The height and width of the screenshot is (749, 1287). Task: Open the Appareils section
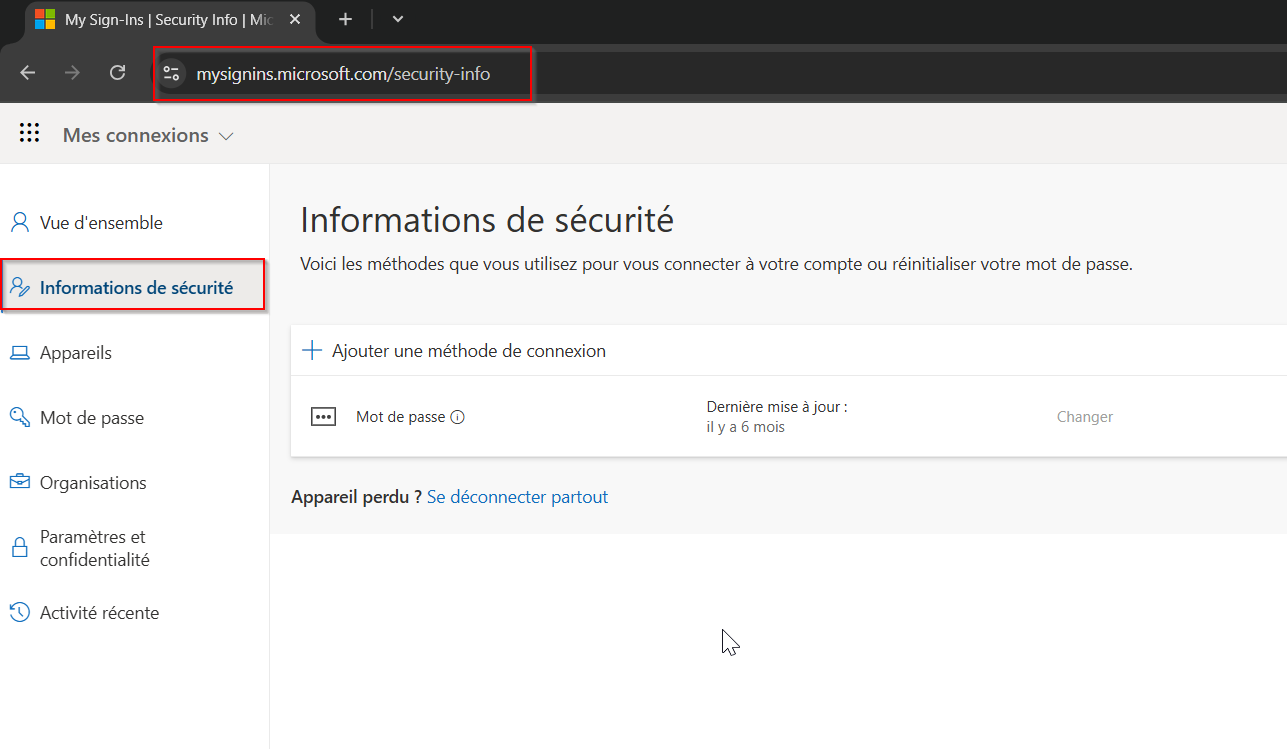[x=76, y=353]
